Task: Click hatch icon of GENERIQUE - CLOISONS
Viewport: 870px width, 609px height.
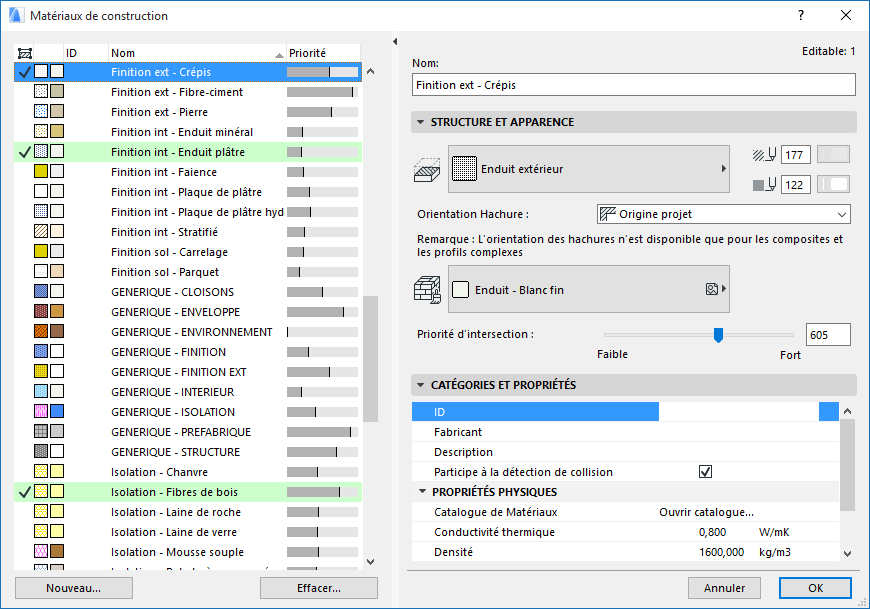Action: [41, 291]
